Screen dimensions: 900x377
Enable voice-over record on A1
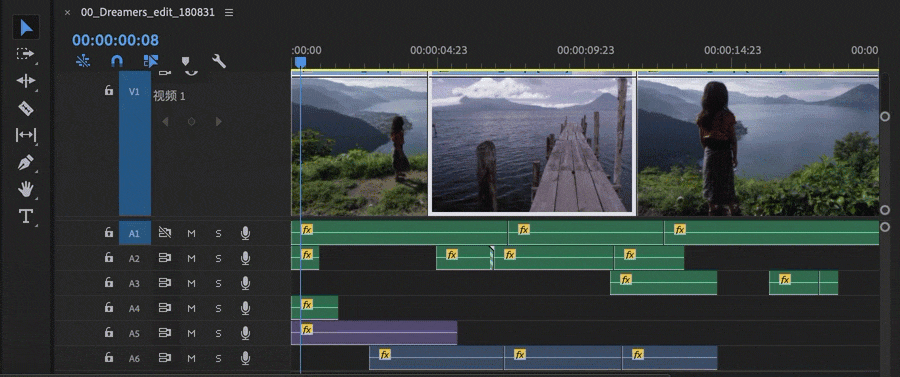[x=245, y=233]
